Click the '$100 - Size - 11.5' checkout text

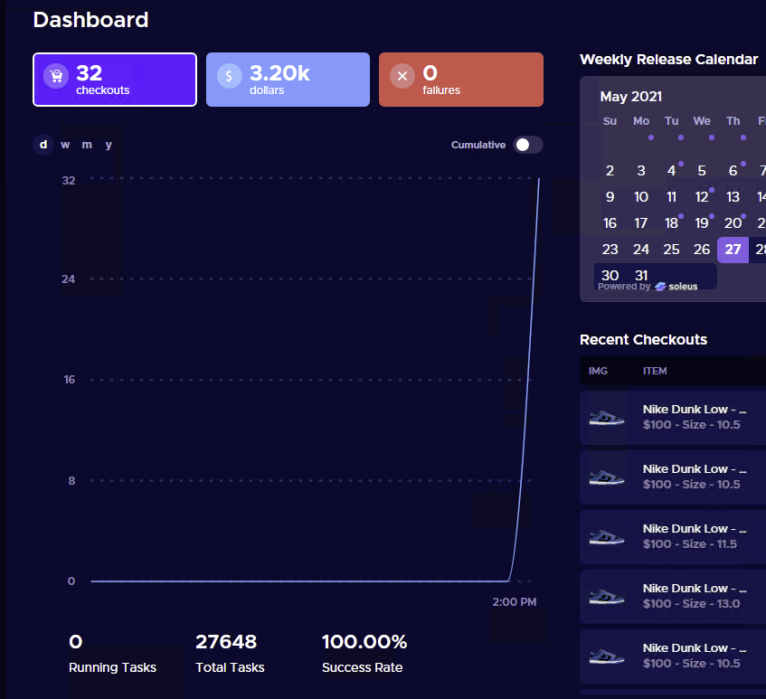pyautogui.click(x=690, y=544)
